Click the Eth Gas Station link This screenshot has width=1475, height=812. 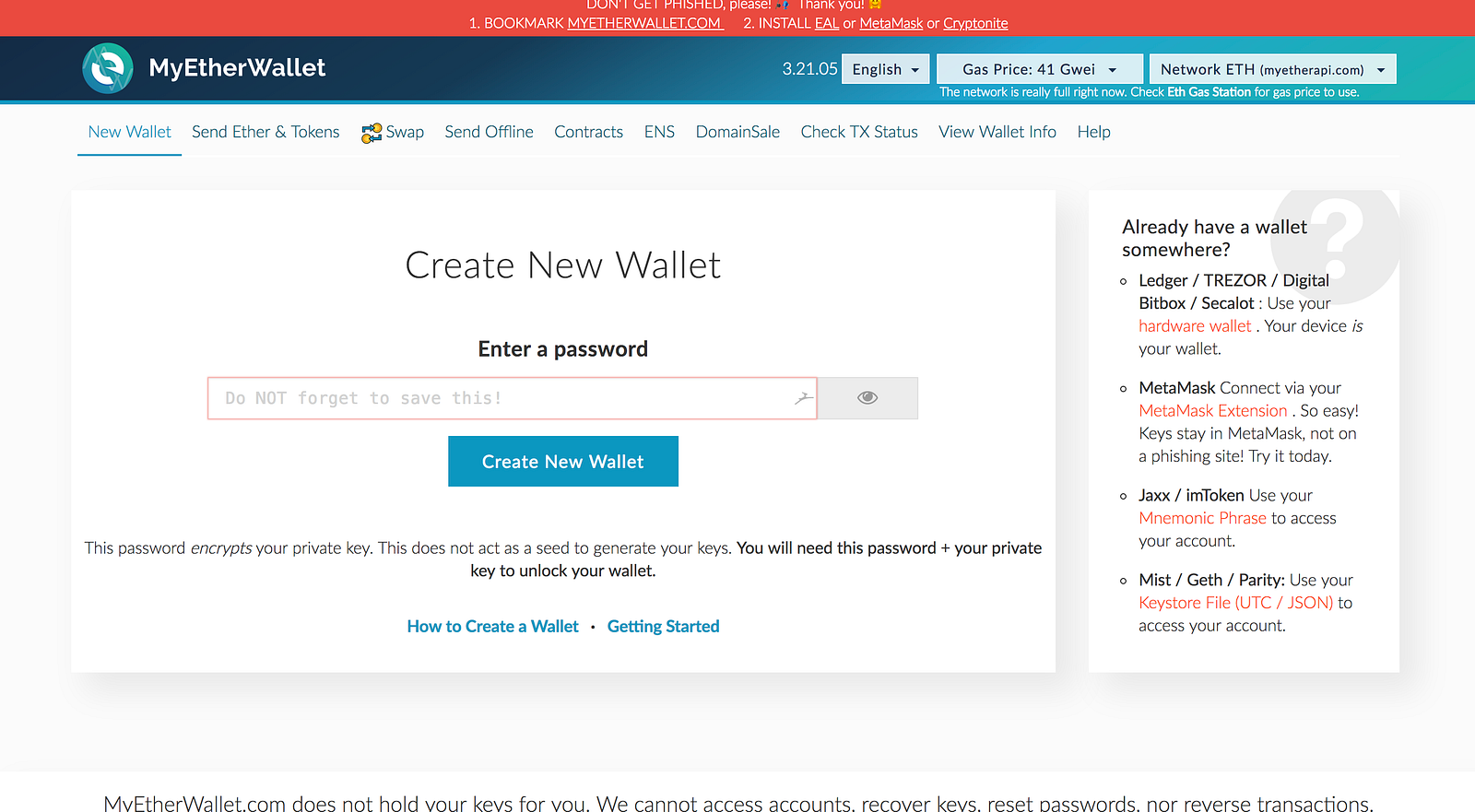pos(1209,92)
